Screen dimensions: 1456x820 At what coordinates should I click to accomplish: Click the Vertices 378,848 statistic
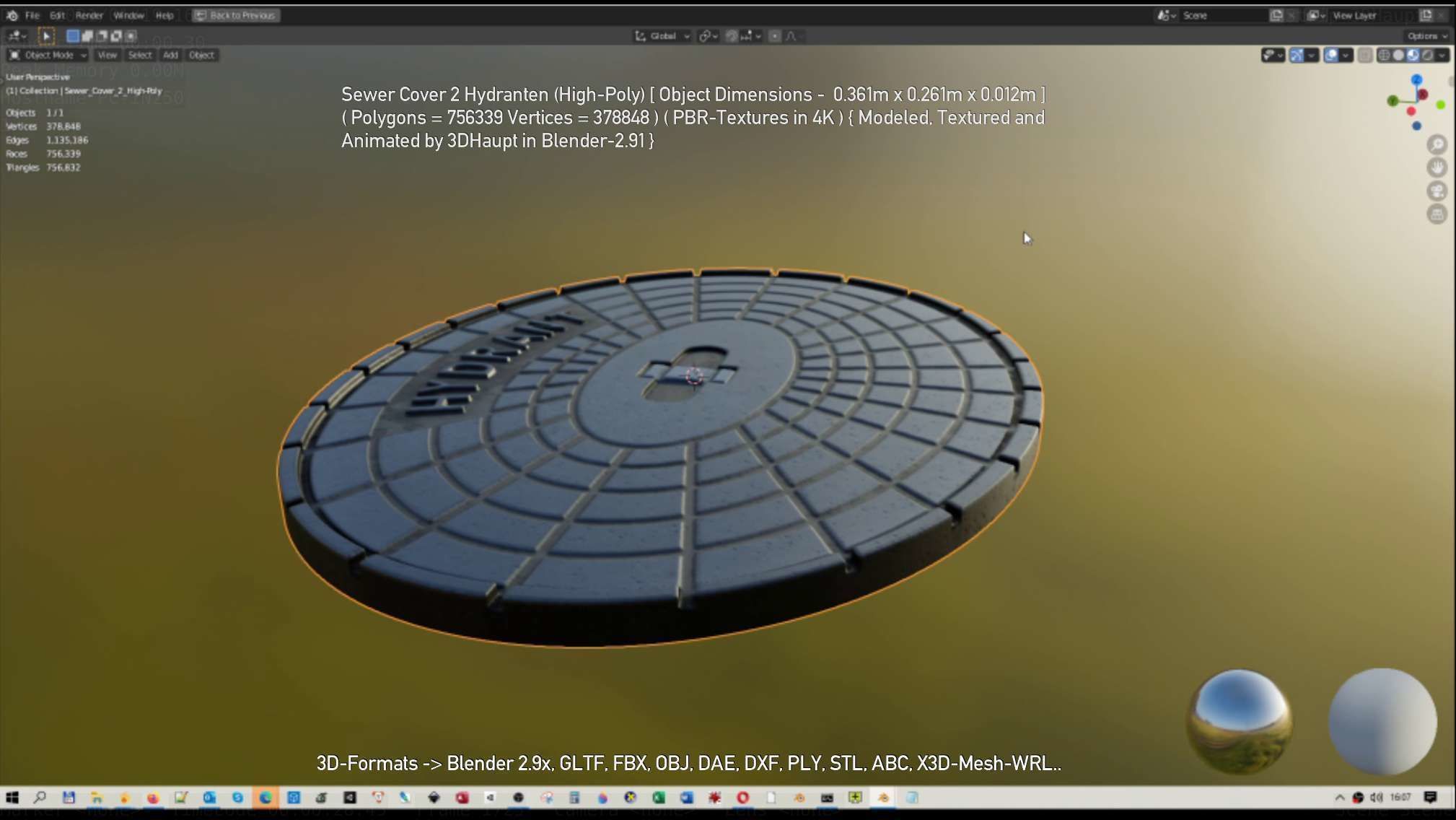point(43,126)
